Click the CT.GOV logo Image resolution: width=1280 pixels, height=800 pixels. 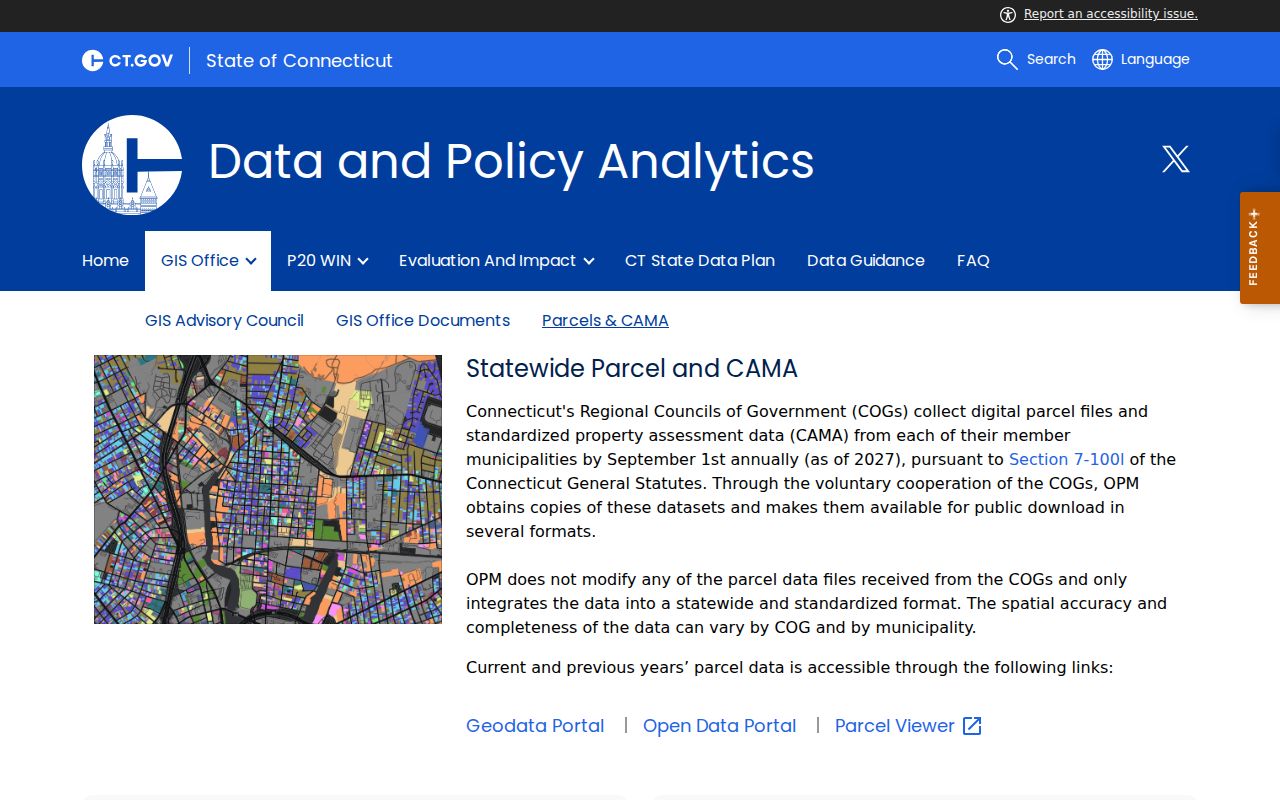(127, 60)
